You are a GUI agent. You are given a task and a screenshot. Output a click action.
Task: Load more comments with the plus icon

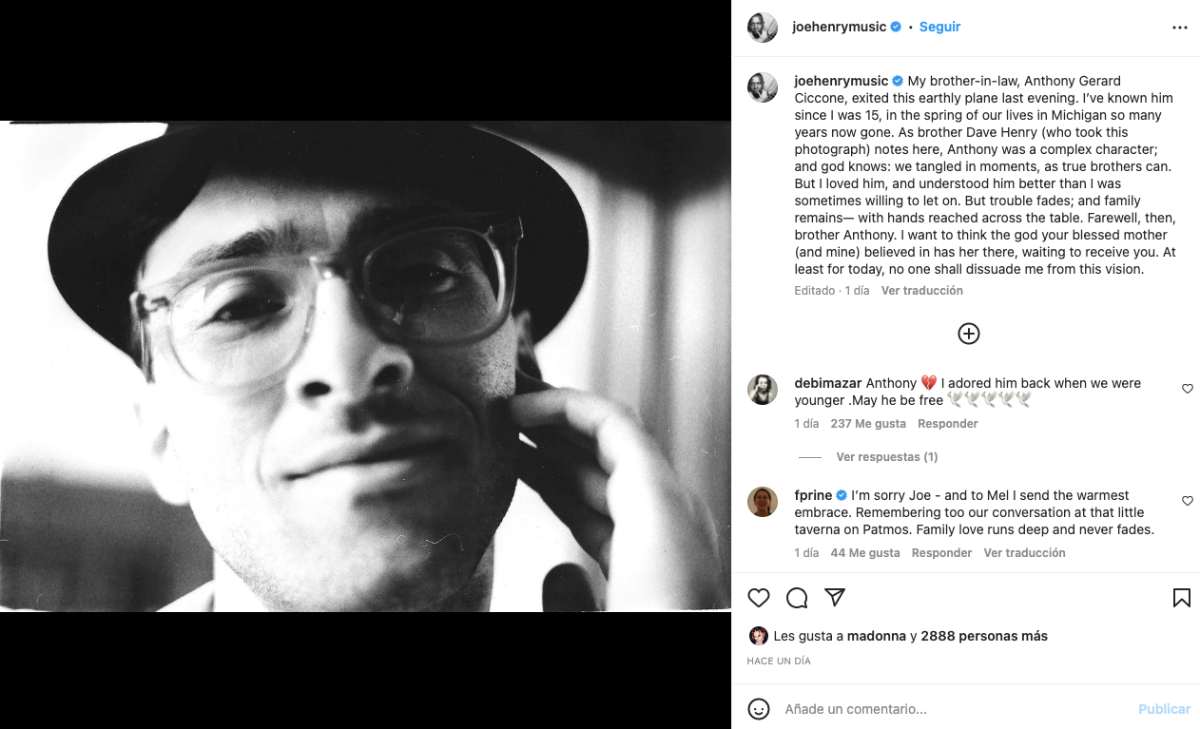[968, 334]
